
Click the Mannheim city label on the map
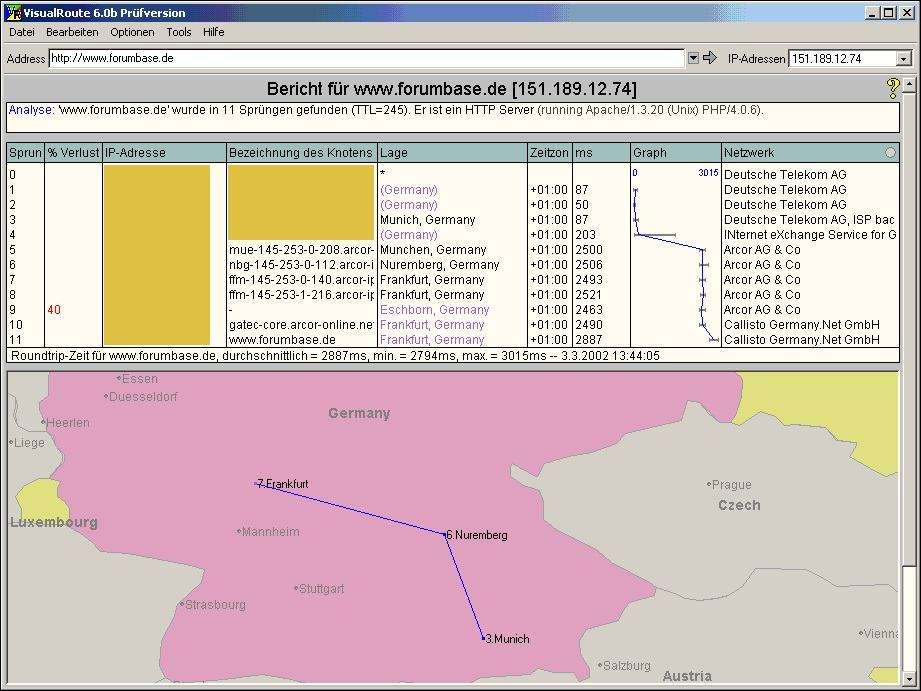click(268, 532)
